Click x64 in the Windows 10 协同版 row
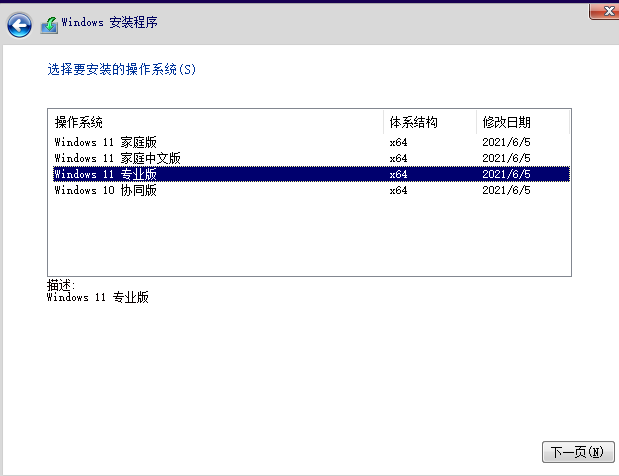This screenshot has width=619, height=476. (398, 191)
